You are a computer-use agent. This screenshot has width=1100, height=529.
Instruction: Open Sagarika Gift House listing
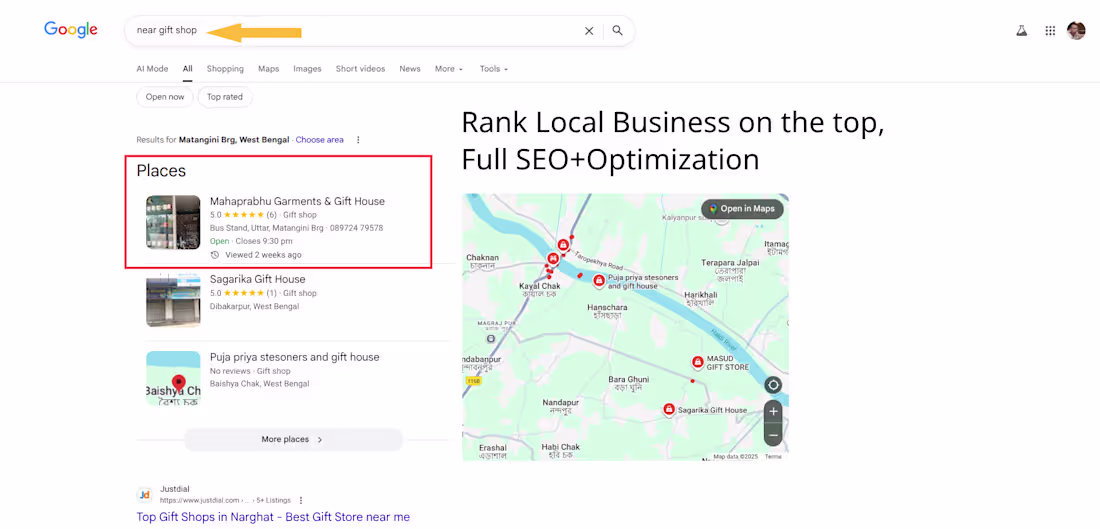click(x=257, y=279)
